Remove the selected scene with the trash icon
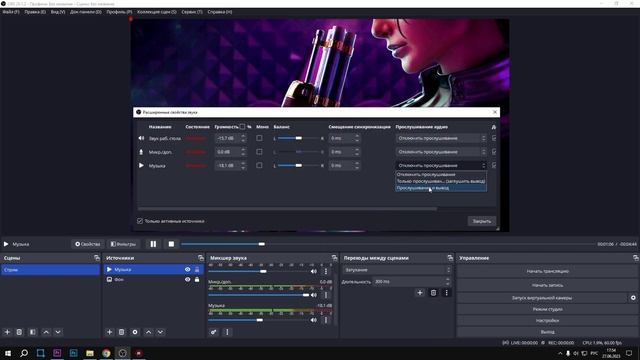 [19, 332]
